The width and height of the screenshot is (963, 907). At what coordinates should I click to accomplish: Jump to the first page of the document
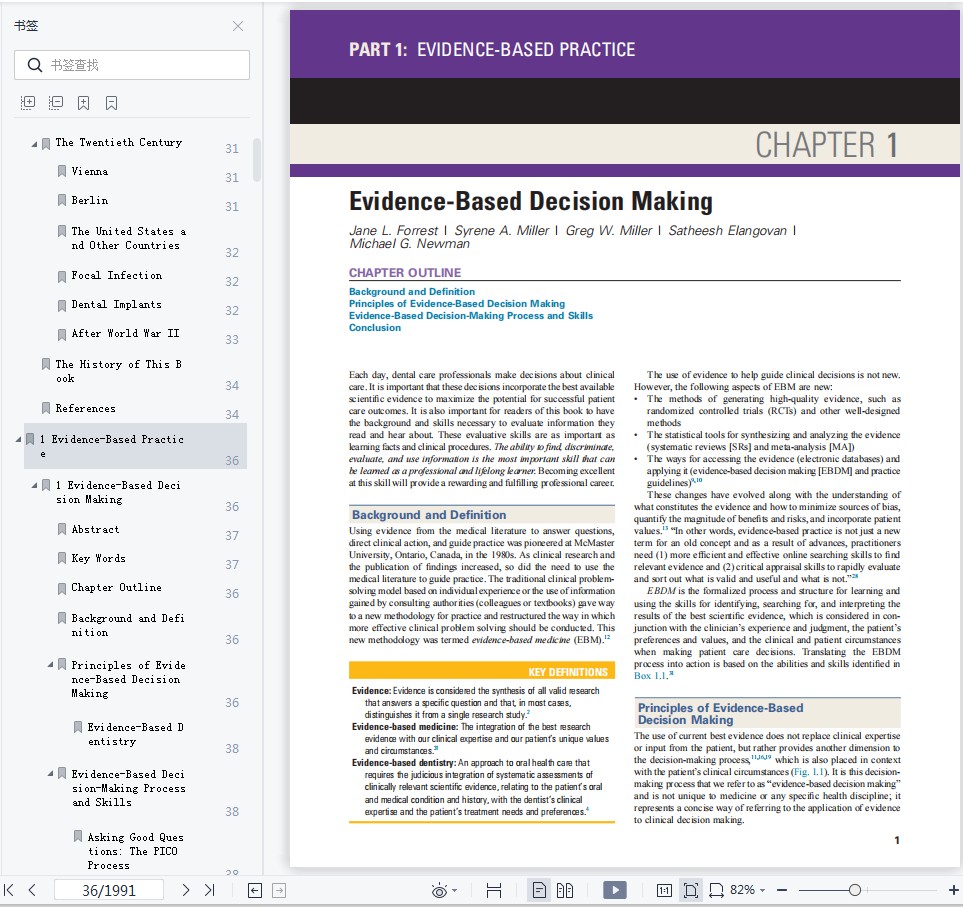9,890
